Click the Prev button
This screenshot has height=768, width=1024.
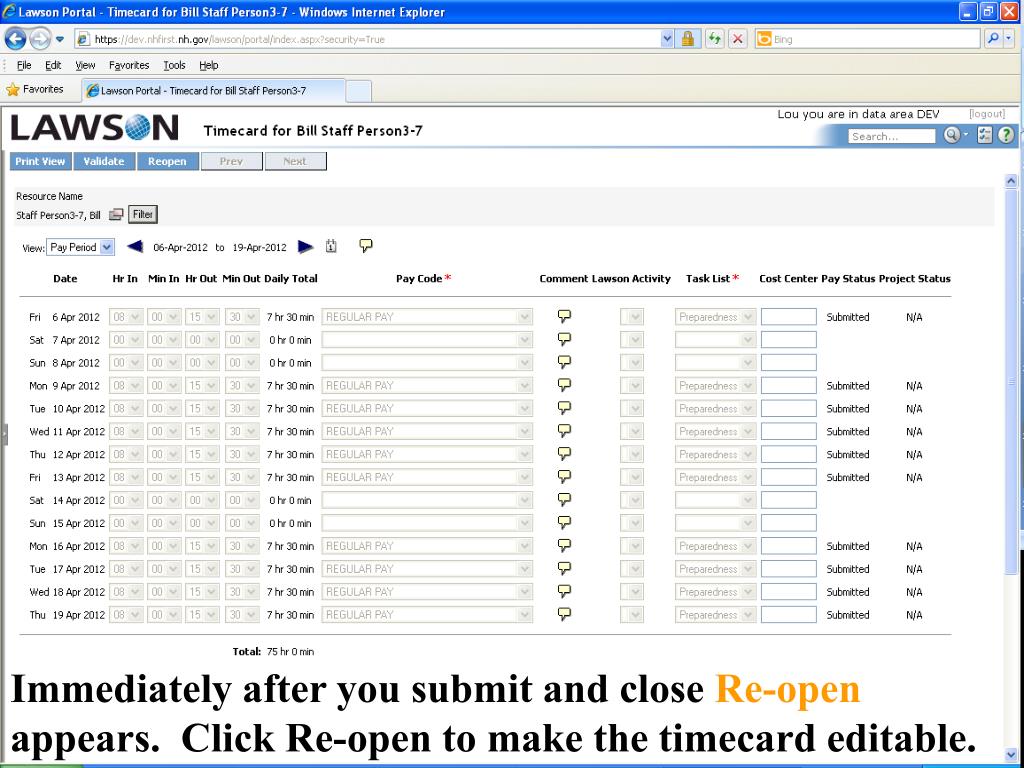pos(231,161)
